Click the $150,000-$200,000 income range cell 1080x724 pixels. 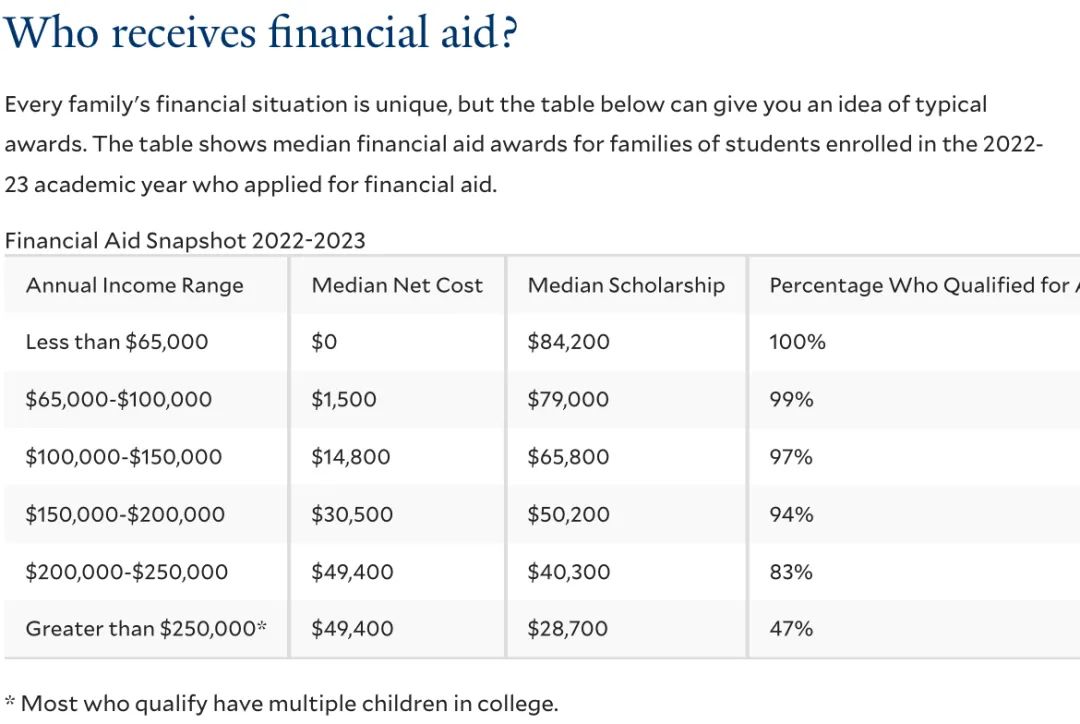click(125, 515)
